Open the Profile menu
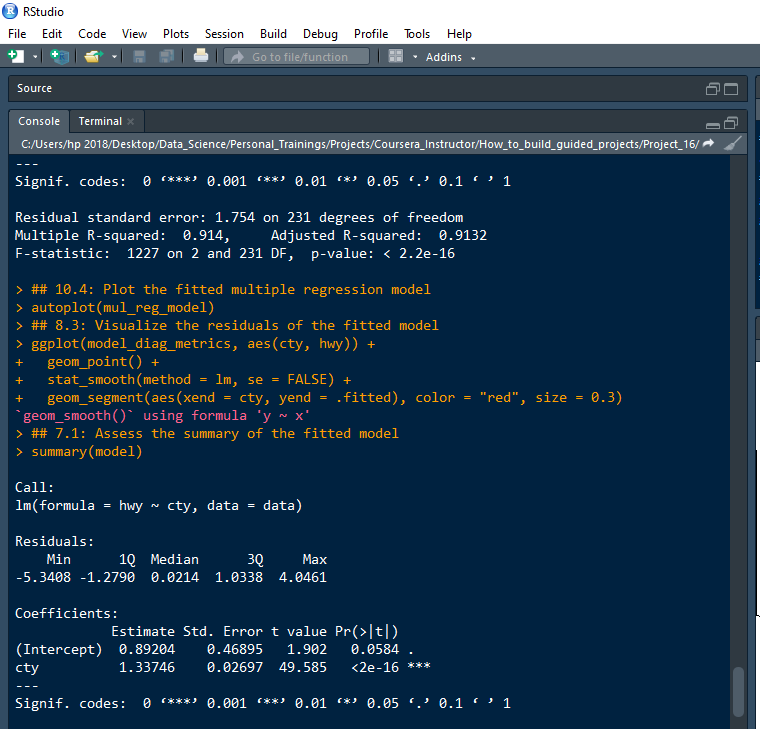The height and width of the screenshot is (729, 760). click(x=371, y=34)
